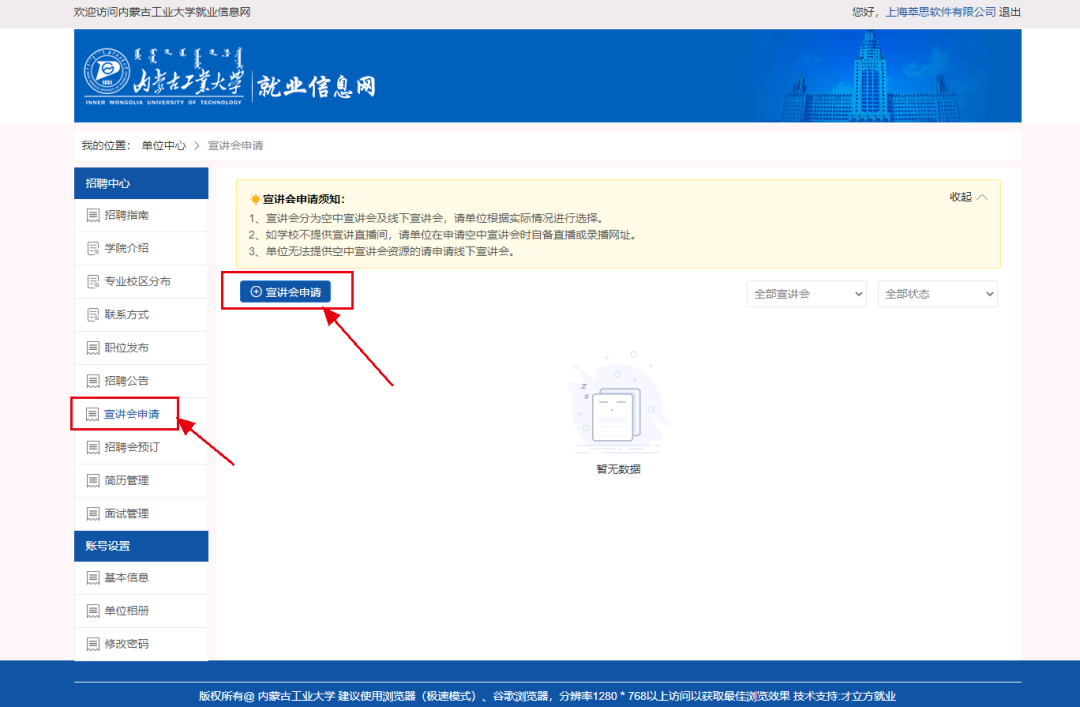
Task: Open 宣讲会申请 in the sidebar
Action: tap(131, 414)
